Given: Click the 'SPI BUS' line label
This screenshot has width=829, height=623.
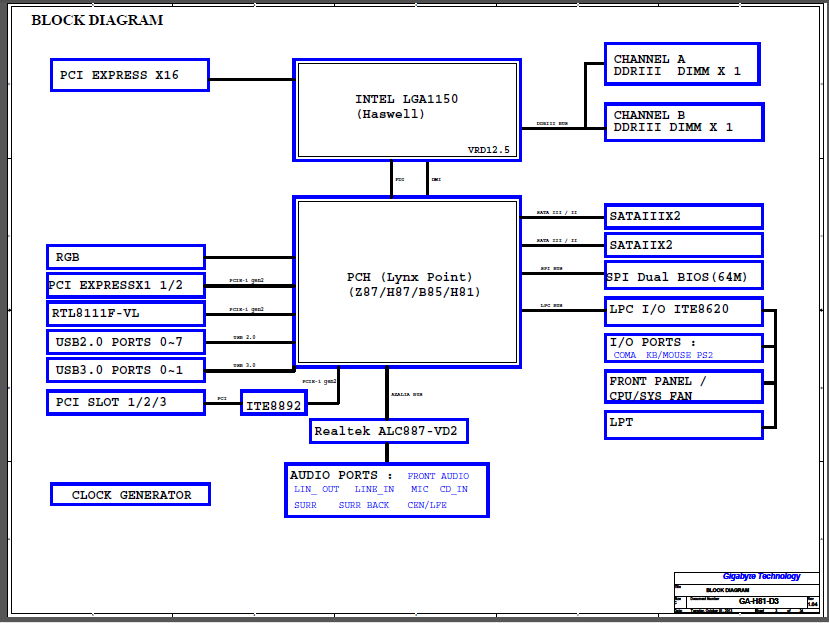Looking at the screenshot, I should [x=551, y=269].
